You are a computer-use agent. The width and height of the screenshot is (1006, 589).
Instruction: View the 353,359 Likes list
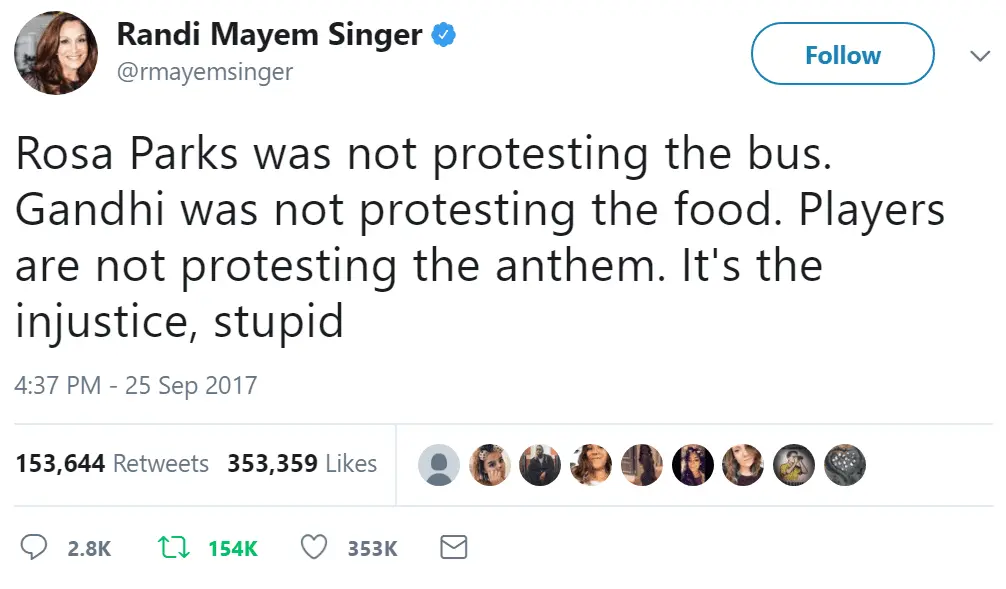coord(302,464)
